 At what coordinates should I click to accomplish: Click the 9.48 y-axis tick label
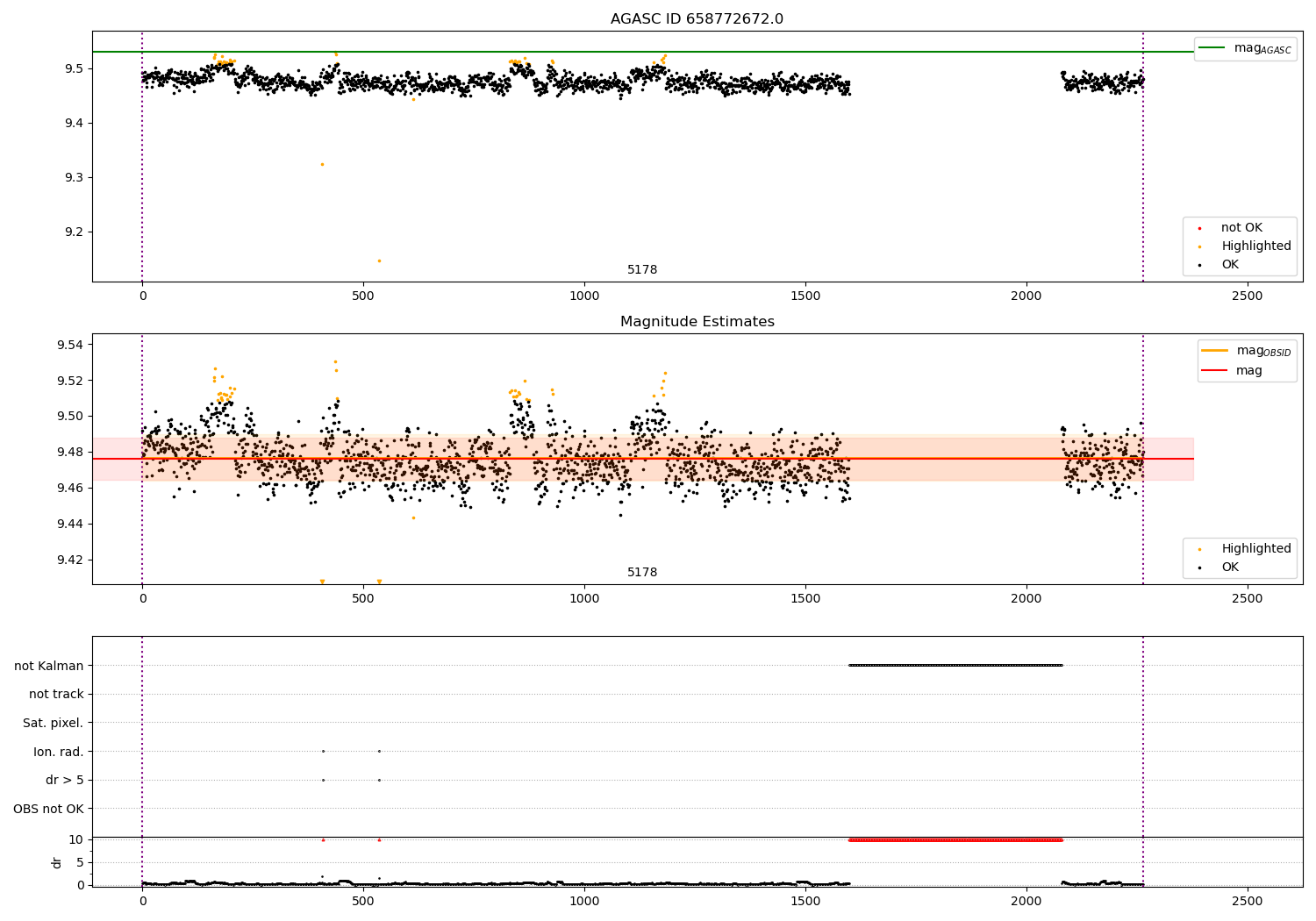tap(70, 453)
